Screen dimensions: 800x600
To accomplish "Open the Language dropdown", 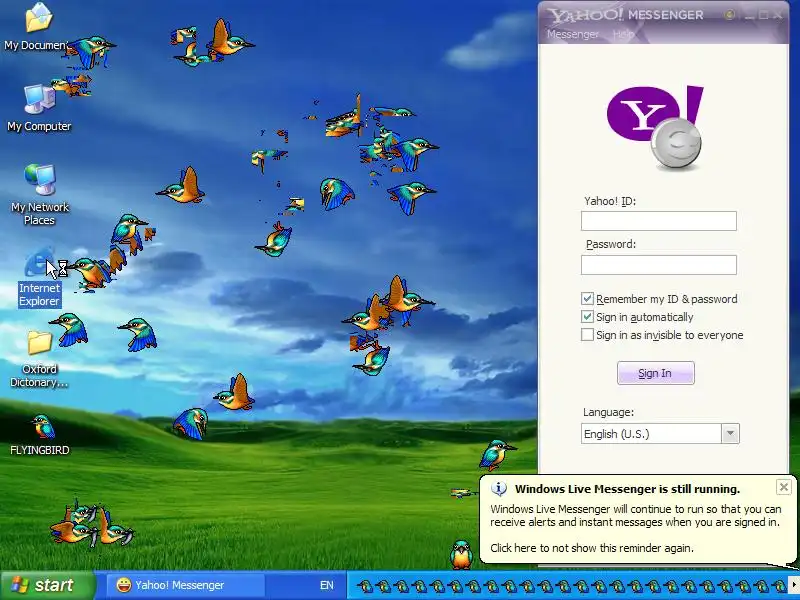I will pos(730,434).
